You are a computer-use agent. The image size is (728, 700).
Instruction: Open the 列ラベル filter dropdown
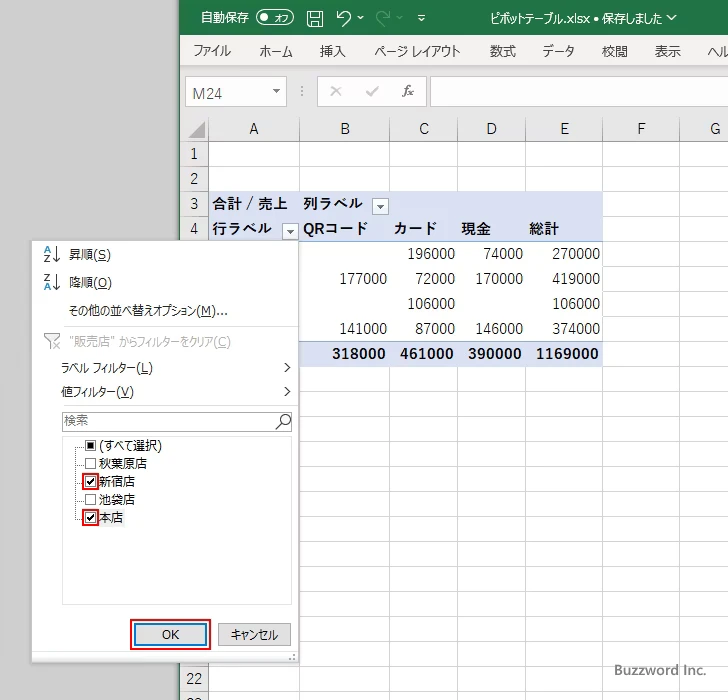[x=380, y=206]
